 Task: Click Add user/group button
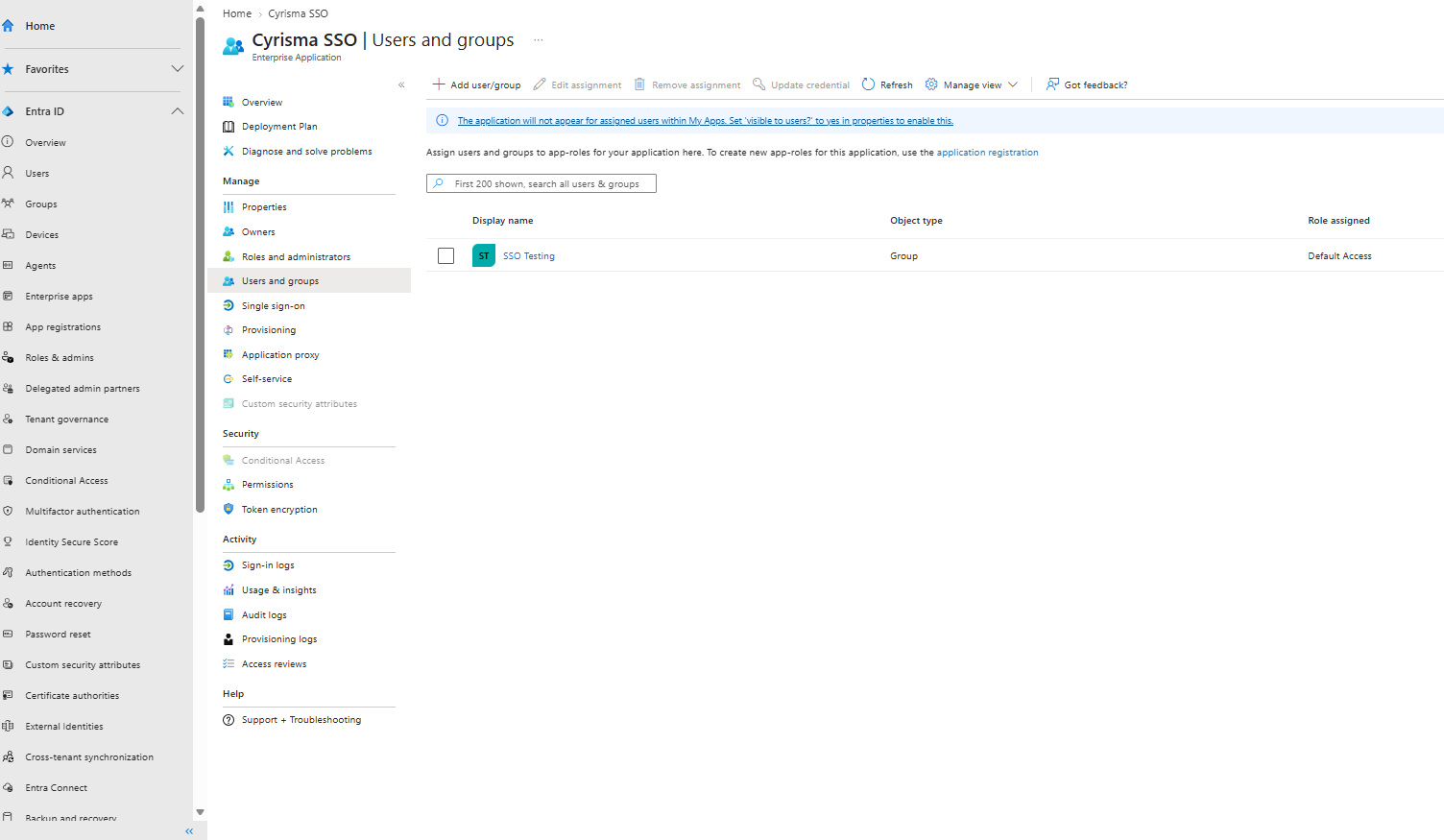coord(476,84)
